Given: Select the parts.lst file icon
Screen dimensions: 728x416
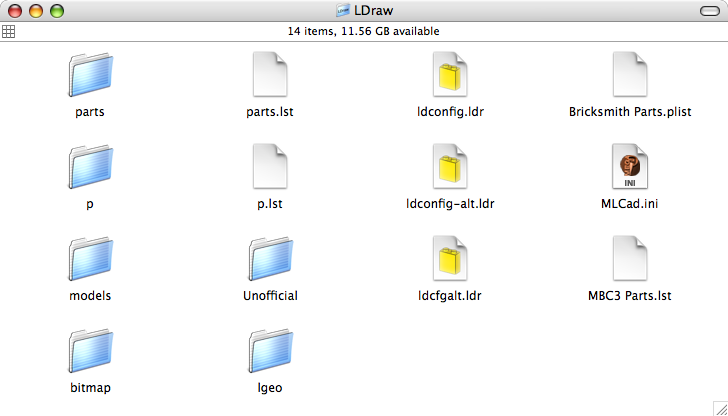Looking at the screenshot, I should tap(270, 74).
